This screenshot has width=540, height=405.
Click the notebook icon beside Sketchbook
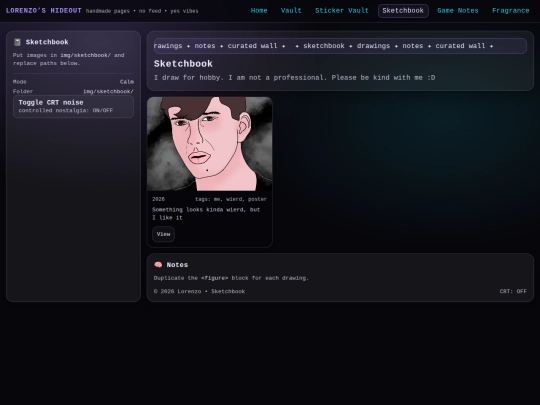(x=17, y=42)
